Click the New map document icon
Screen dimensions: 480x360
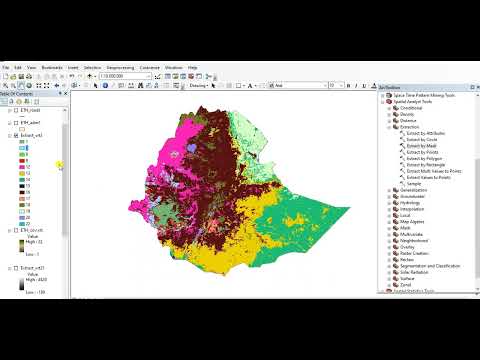click(6, 76)
